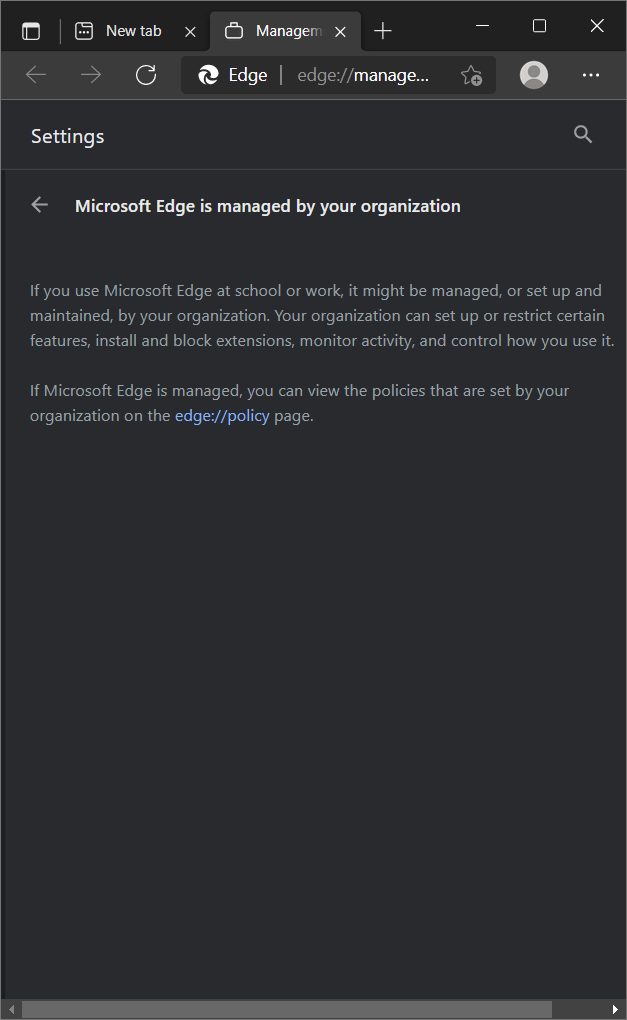This screenshot has height=1020, width=627.
Task: Add this page to favorites
Action: click(471, 75)
